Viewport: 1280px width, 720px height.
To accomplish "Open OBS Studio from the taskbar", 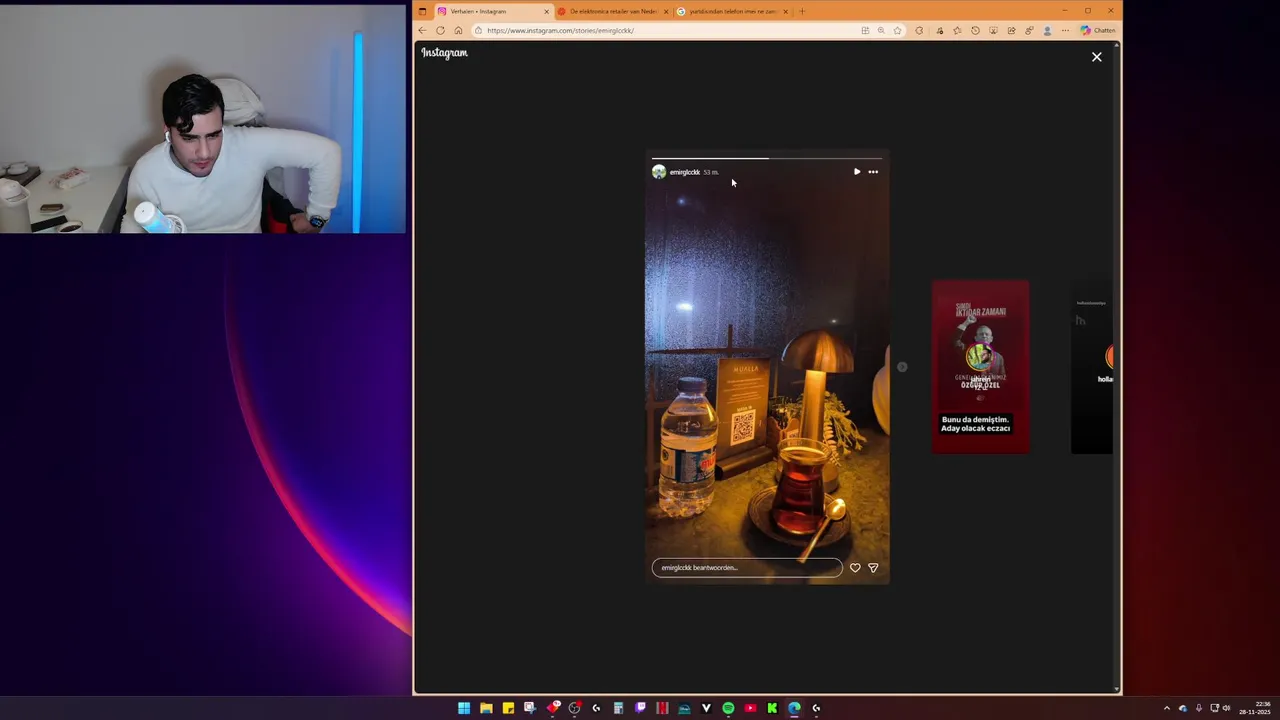I will (x=575, y=708).
